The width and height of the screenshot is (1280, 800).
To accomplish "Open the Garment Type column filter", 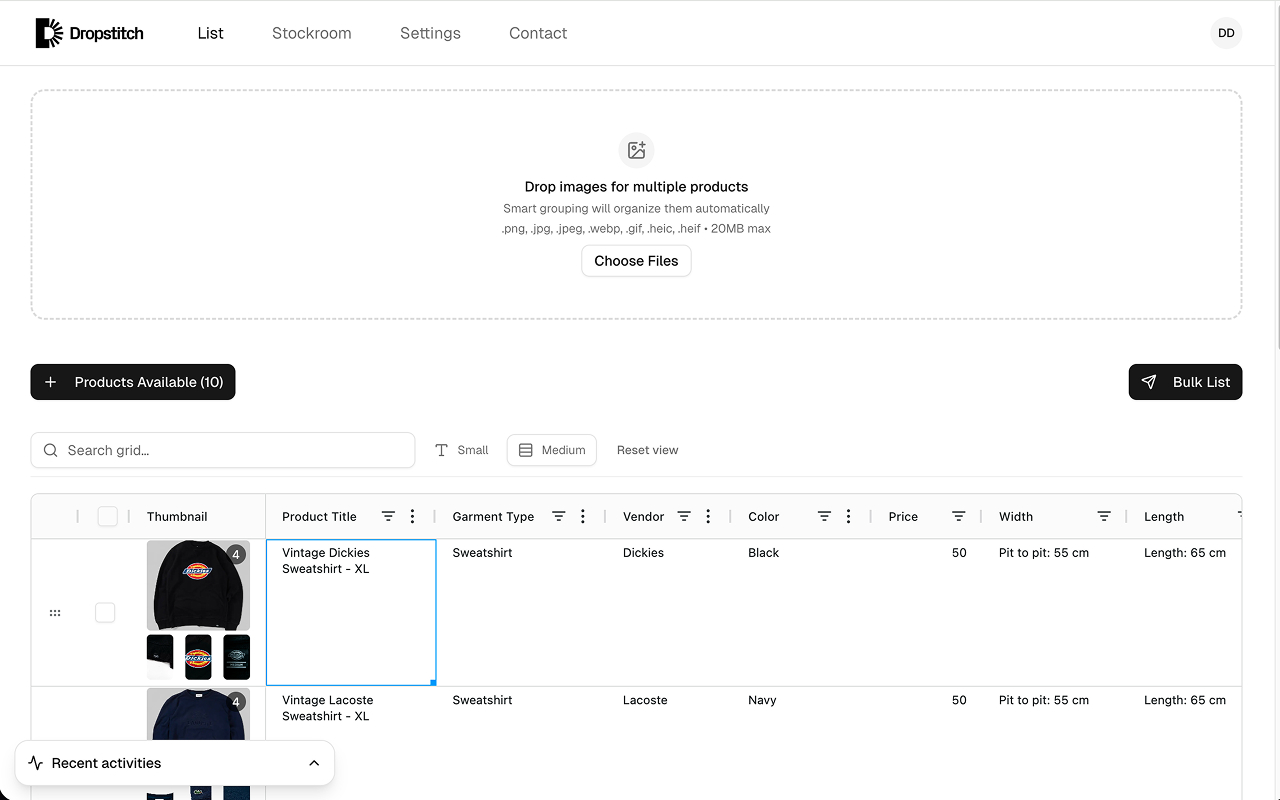I will pyautogui.click(x=559, y=516).
